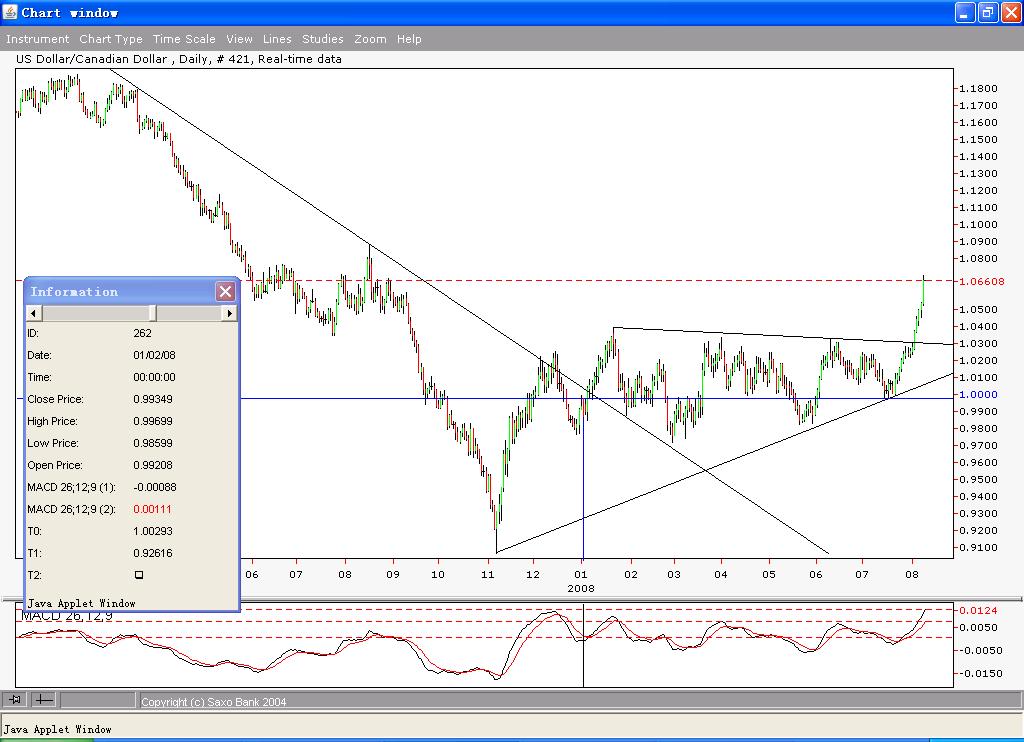Screen dimensions: 1024x742
Task: Close the Information panel
Action: 225,291
